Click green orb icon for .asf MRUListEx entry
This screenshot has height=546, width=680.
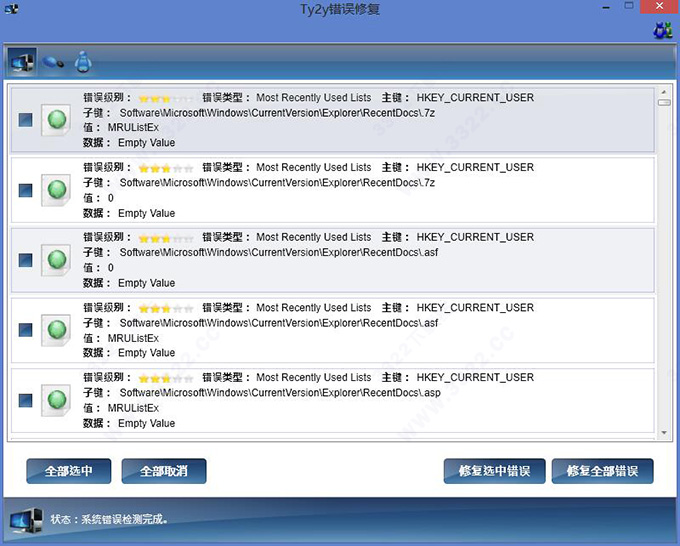(56, 330)
